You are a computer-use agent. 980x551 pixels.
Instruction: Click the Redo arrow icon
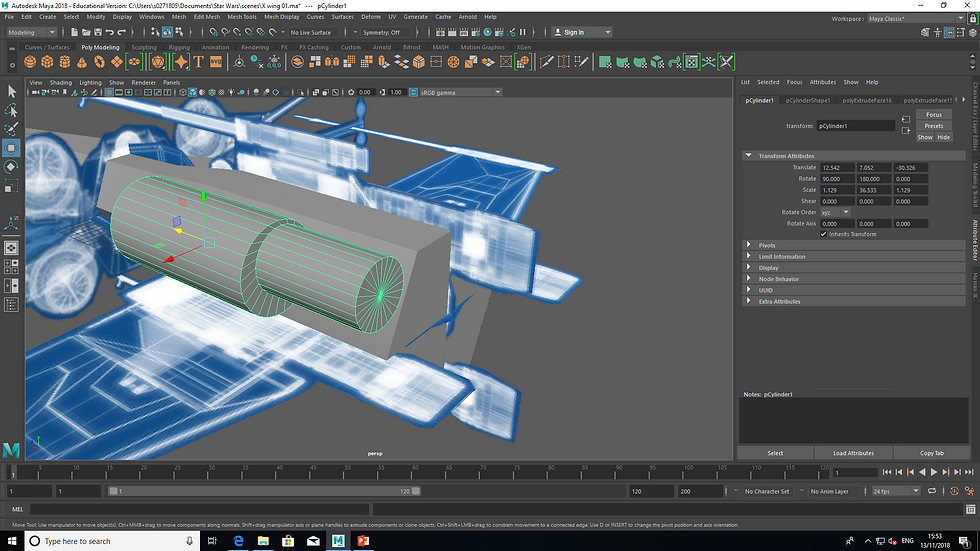(122, 32)
